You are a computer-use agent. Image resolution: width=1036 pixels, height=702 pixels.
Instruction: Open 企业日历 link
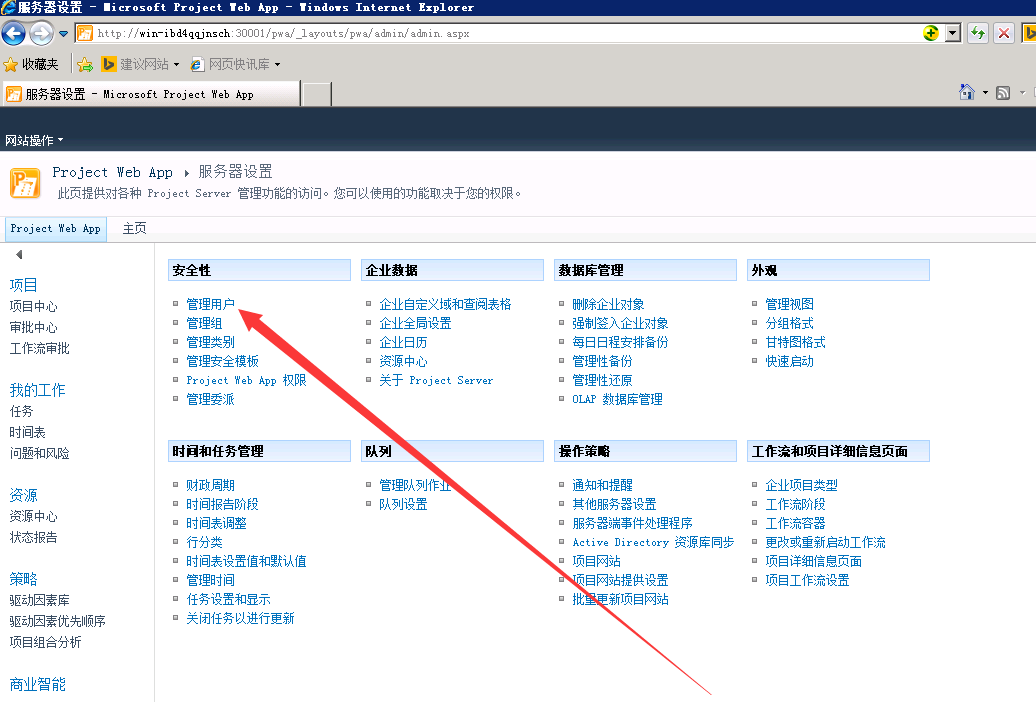(x=403, y=342)
